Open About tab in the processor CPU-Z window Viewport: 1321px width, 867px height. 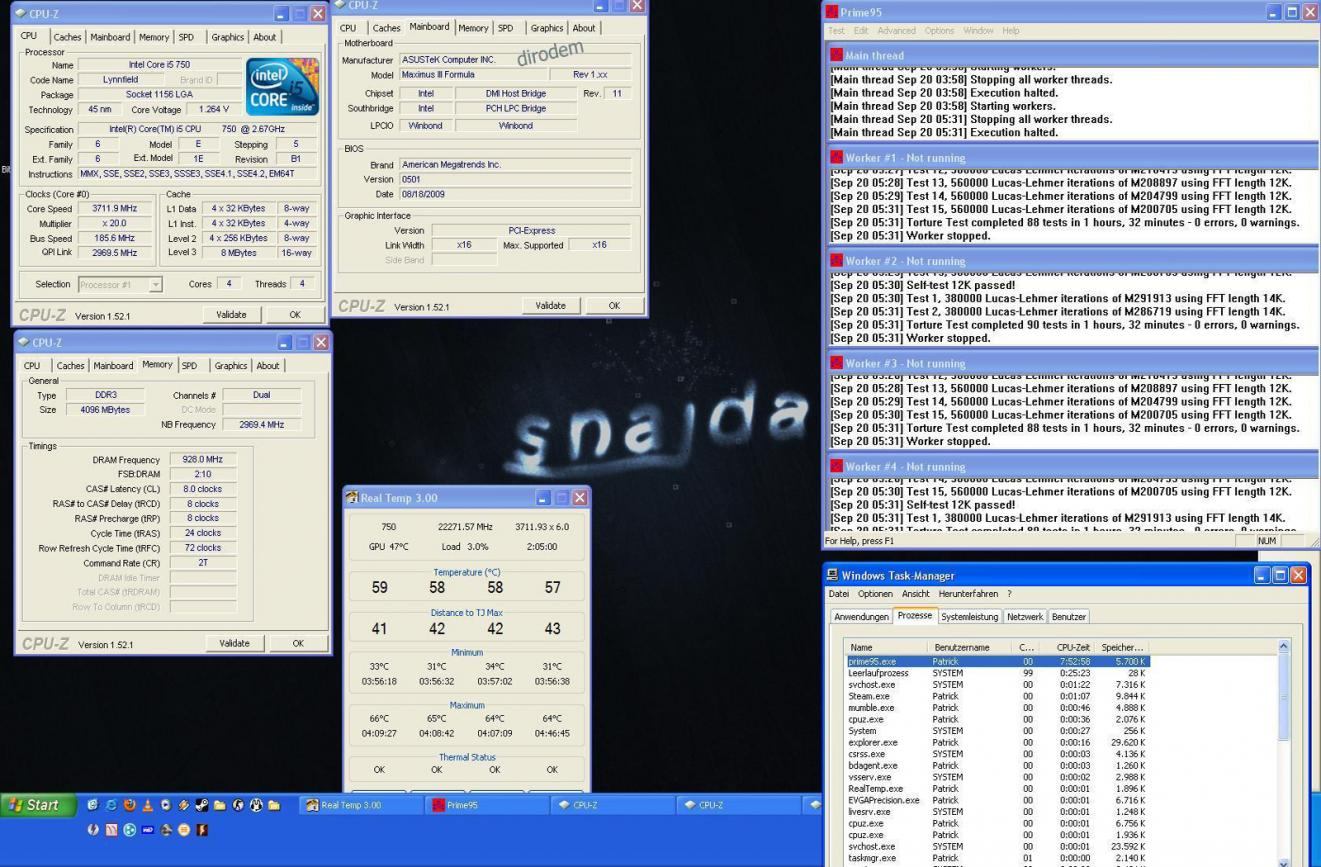(x=264, y=37)
